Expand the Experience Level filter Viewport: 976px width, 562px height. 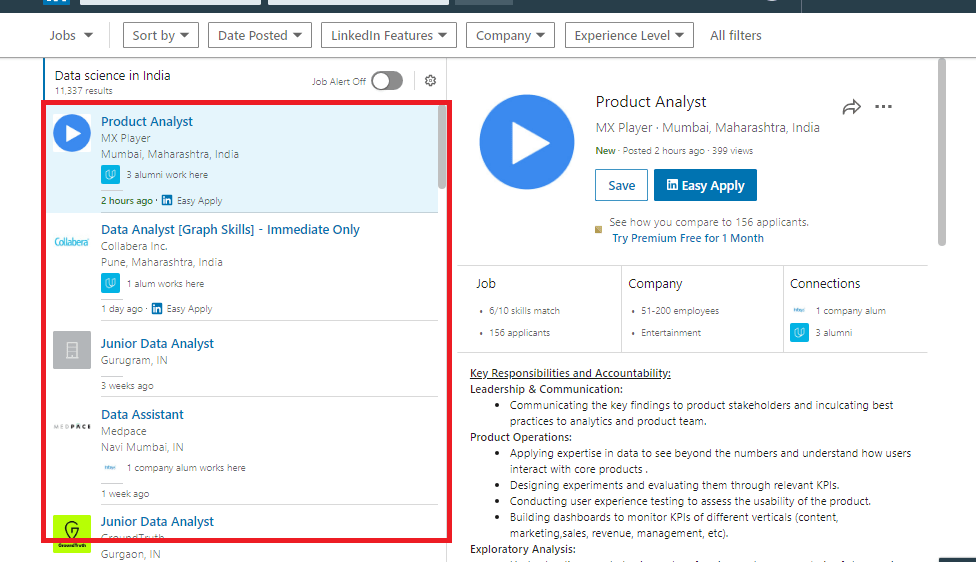tap(629, 35)
